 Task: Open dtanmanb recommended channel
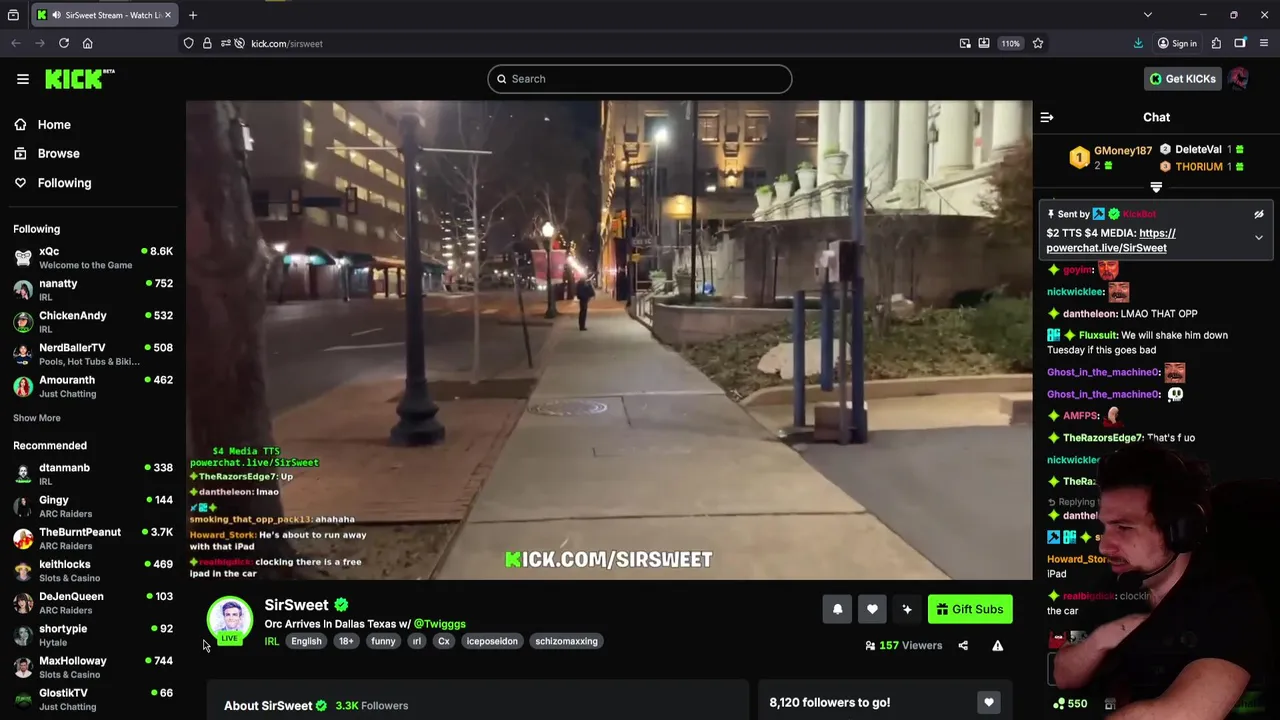93,474
